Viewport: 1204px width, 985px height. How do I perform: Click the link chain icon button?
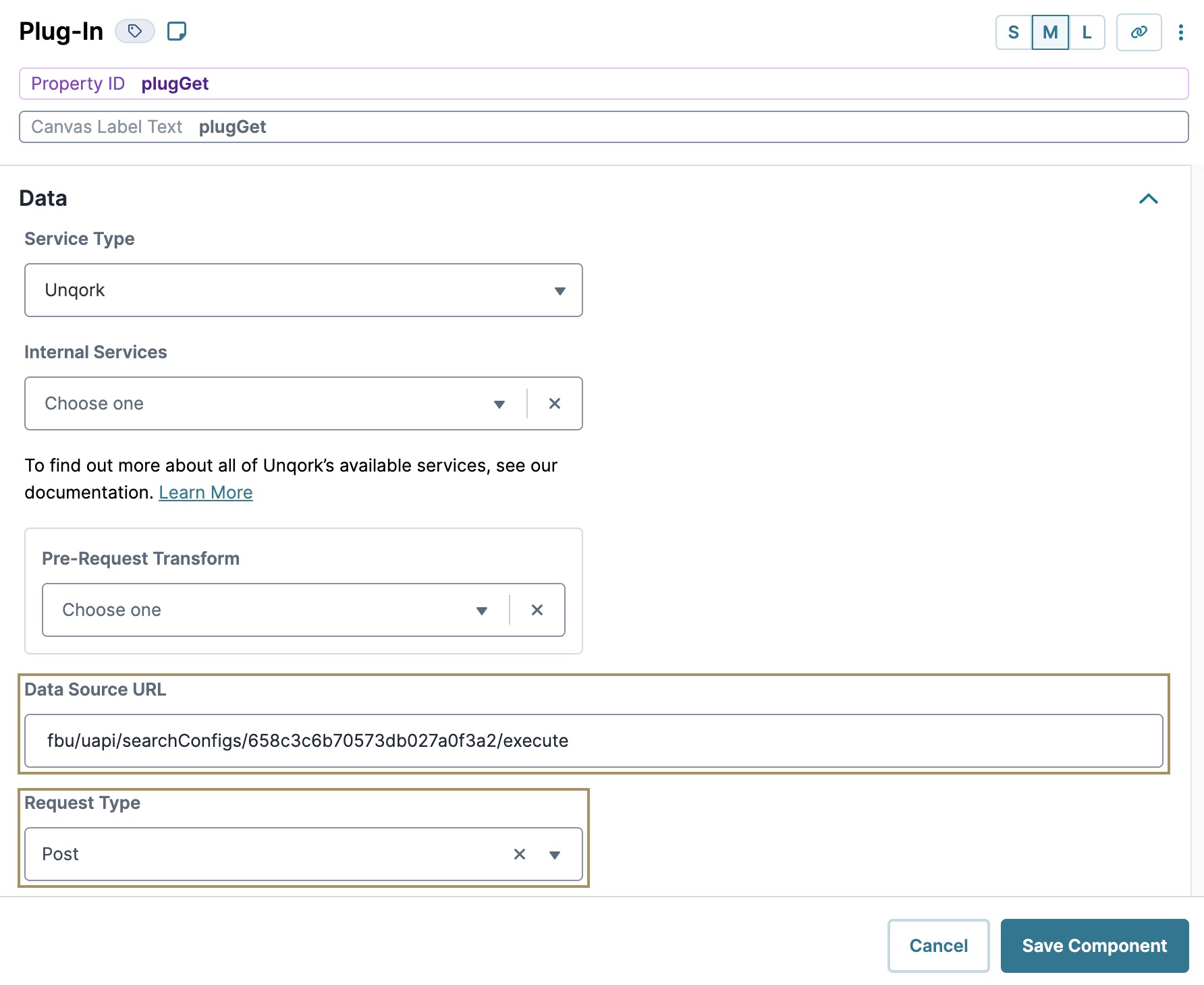[x=1139, y=32]
